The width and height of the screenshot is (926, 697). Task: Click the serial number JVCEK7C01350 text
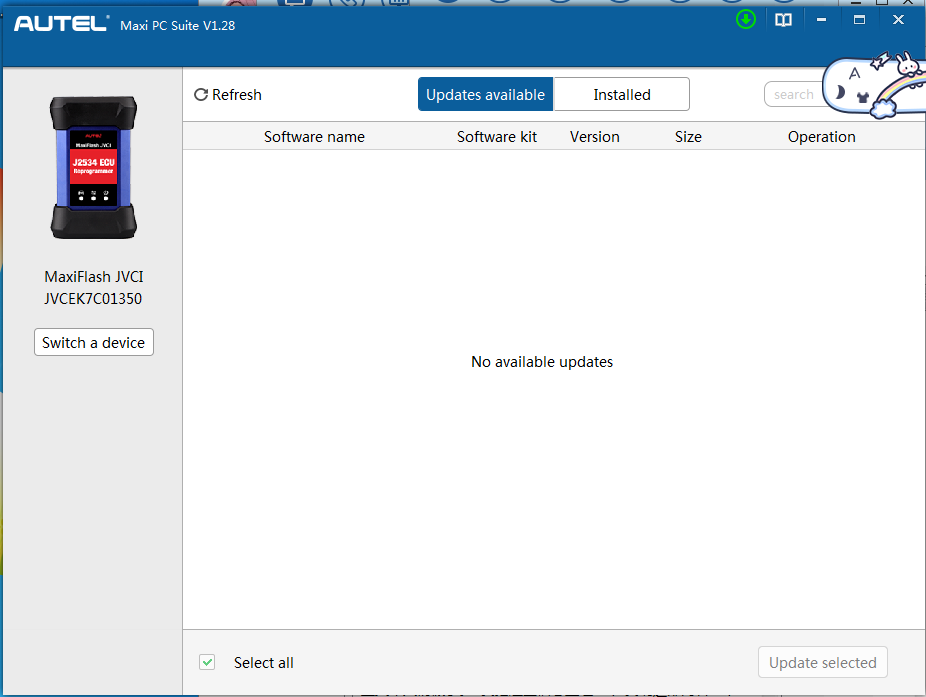pos(93,299)
